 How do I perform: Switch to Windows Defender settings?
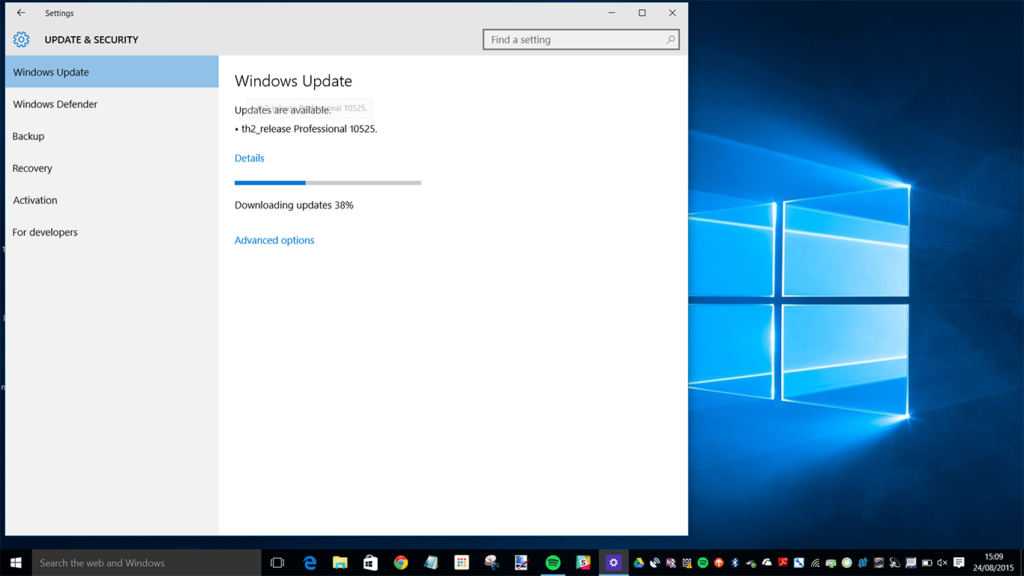pyautogui.click(x=55, y=104)
